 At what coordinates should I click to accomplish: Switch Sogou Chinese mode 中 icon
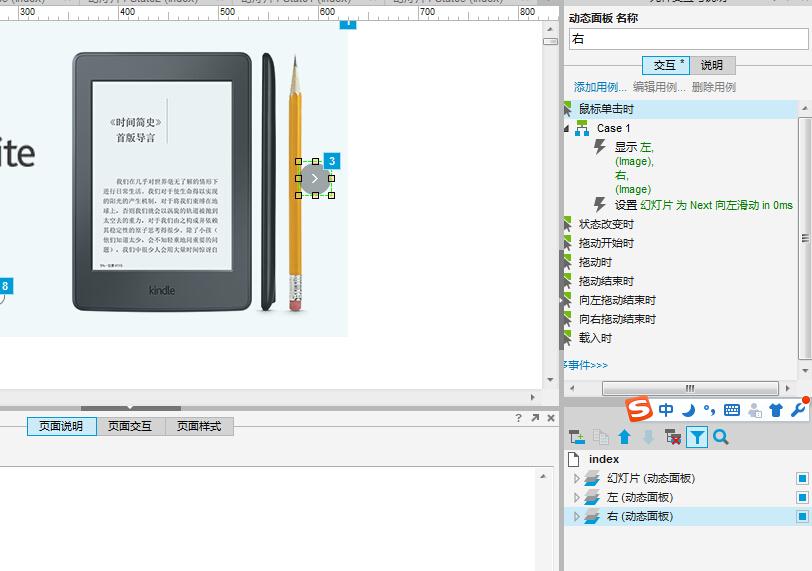(x=666, y=410)
